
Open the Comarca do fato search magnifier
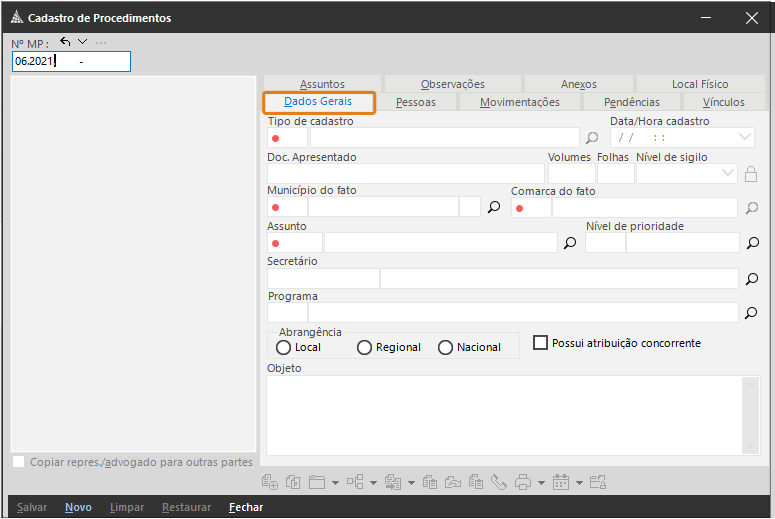752,208
